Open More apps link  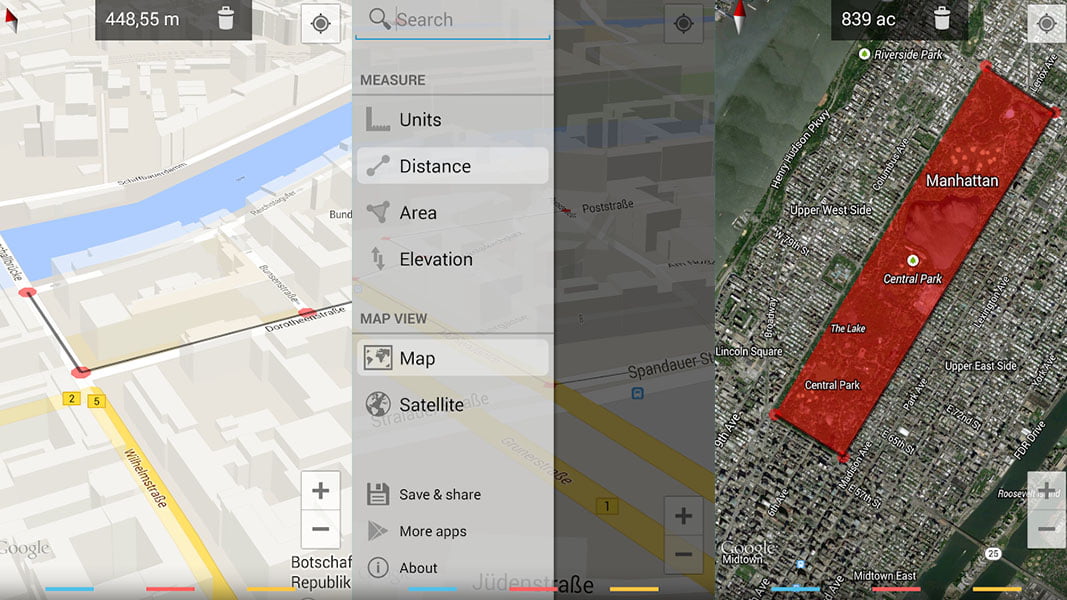(x=416, y=531)
